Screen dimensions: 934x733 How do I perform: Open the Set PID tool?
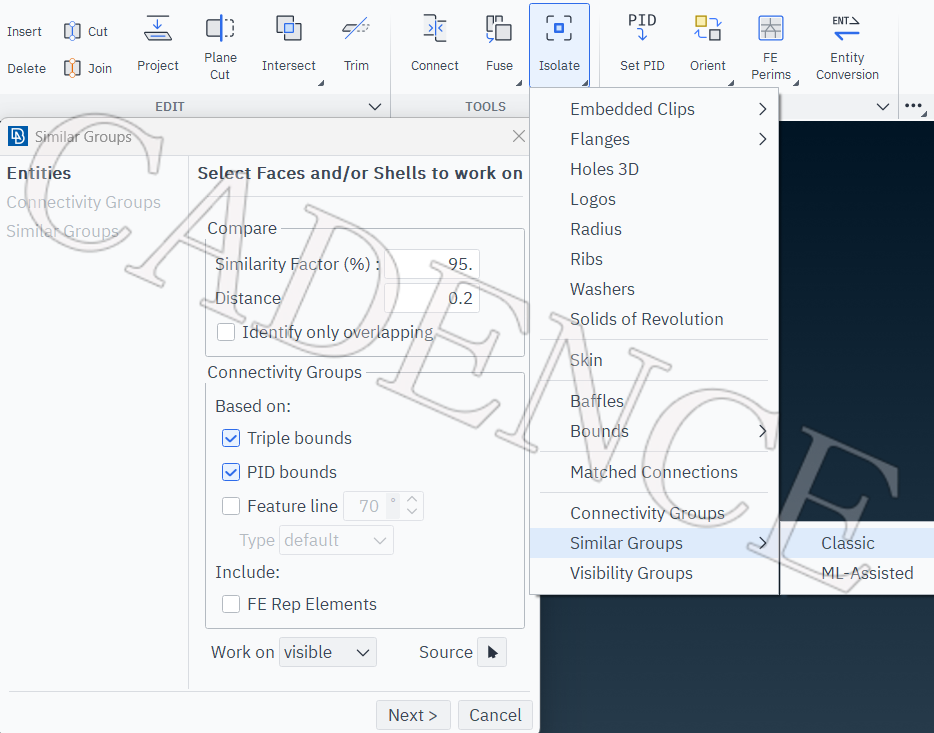[642, 43]
